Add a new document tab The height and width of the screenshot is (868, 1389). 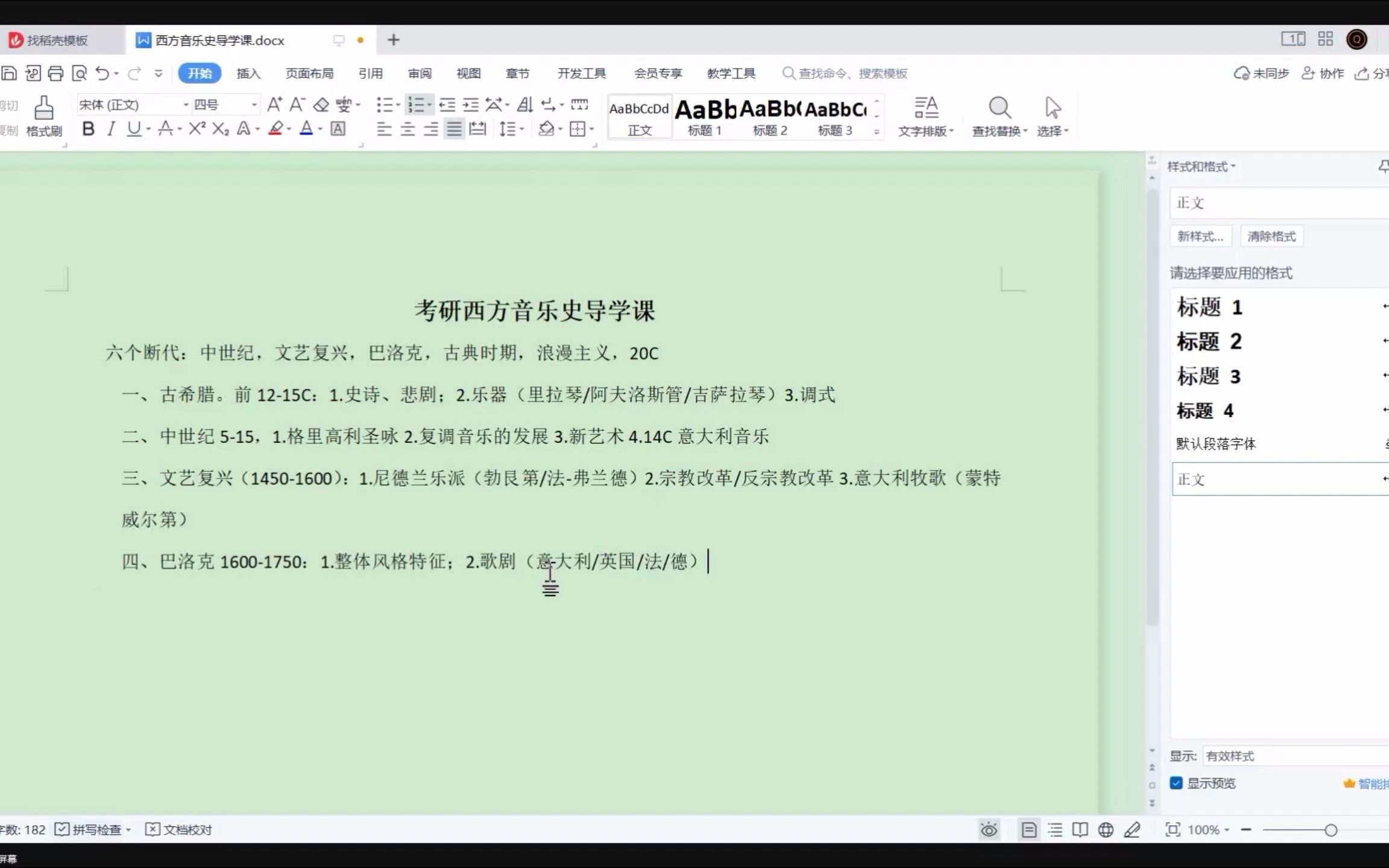[x=394, y=40]
